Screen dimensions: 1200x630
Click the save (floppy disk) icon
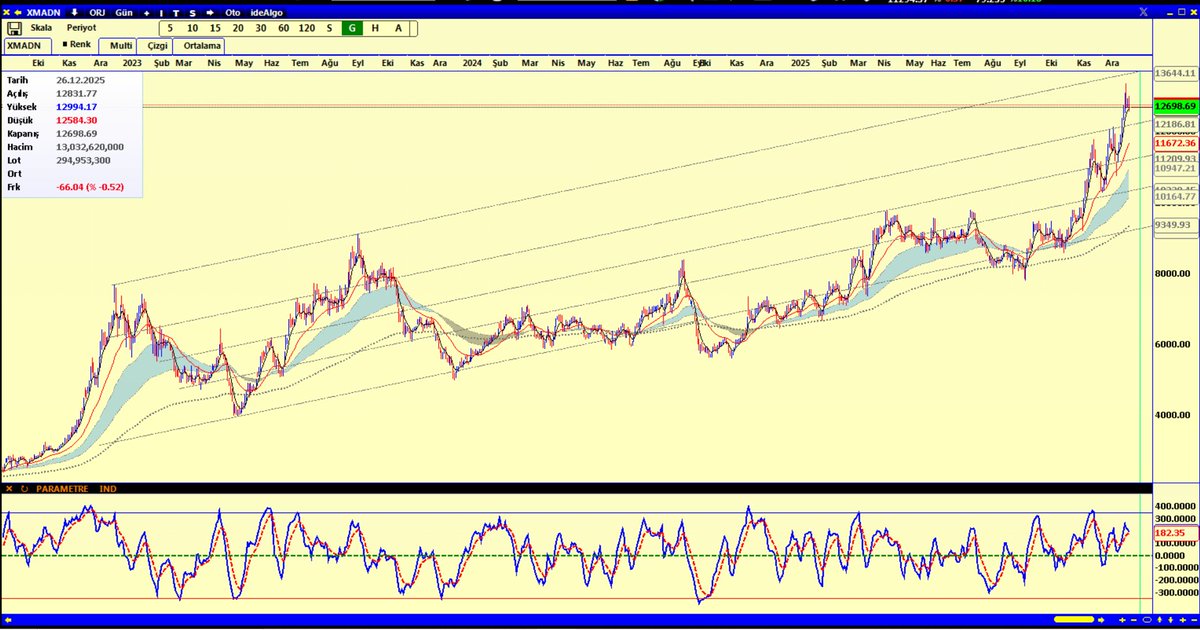(15, 28)
